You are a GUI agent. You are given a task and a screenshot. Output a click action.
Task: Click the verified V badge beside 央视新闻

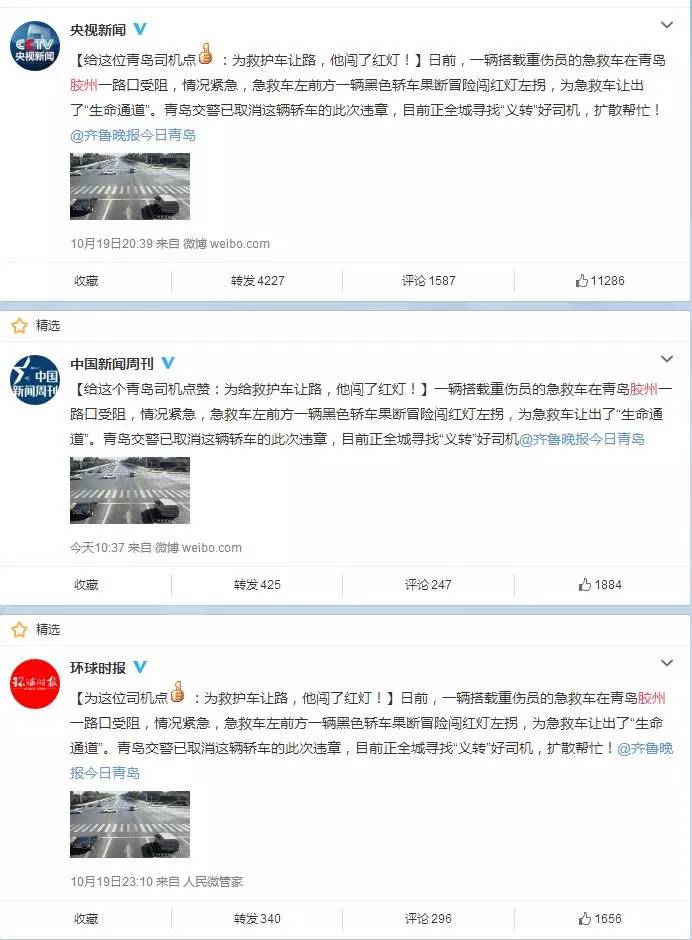pyautogui.click(x=139, y=29)
